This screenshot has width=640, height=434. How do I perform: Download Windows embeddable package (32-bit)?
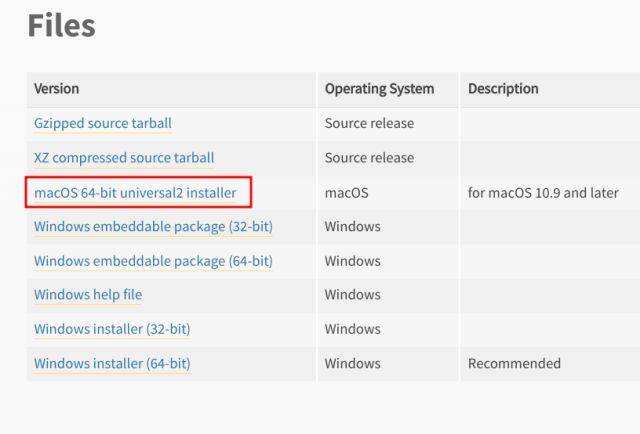[153, 227]
